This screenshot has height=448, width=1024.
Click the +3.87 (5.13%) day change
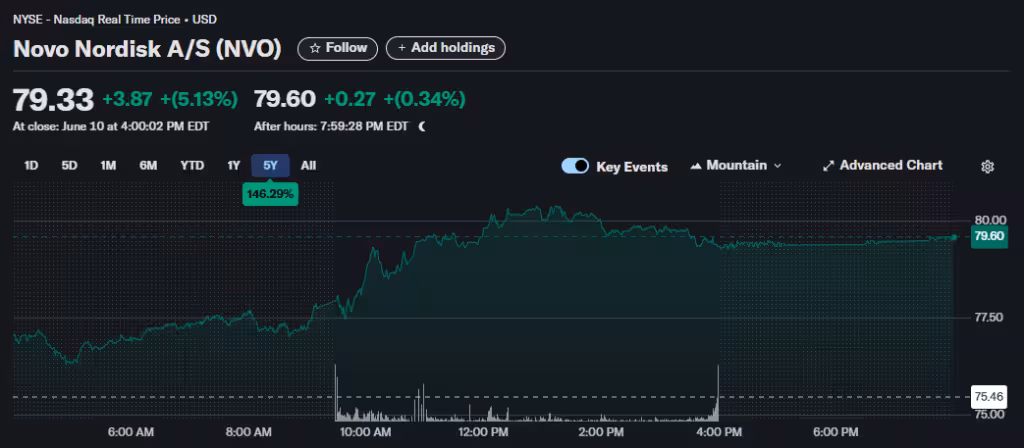click(x=170, y=99)
